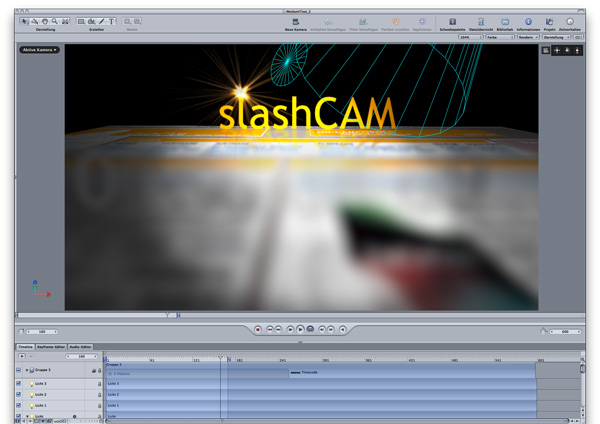Lock the Licht 1 layer

tap(99, 405)
